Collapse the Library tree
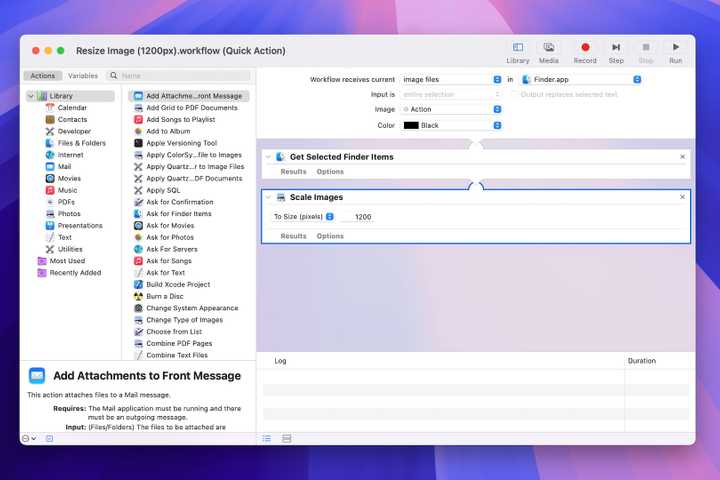The height and width of the screenshot is (480, 720). [31, 96]
